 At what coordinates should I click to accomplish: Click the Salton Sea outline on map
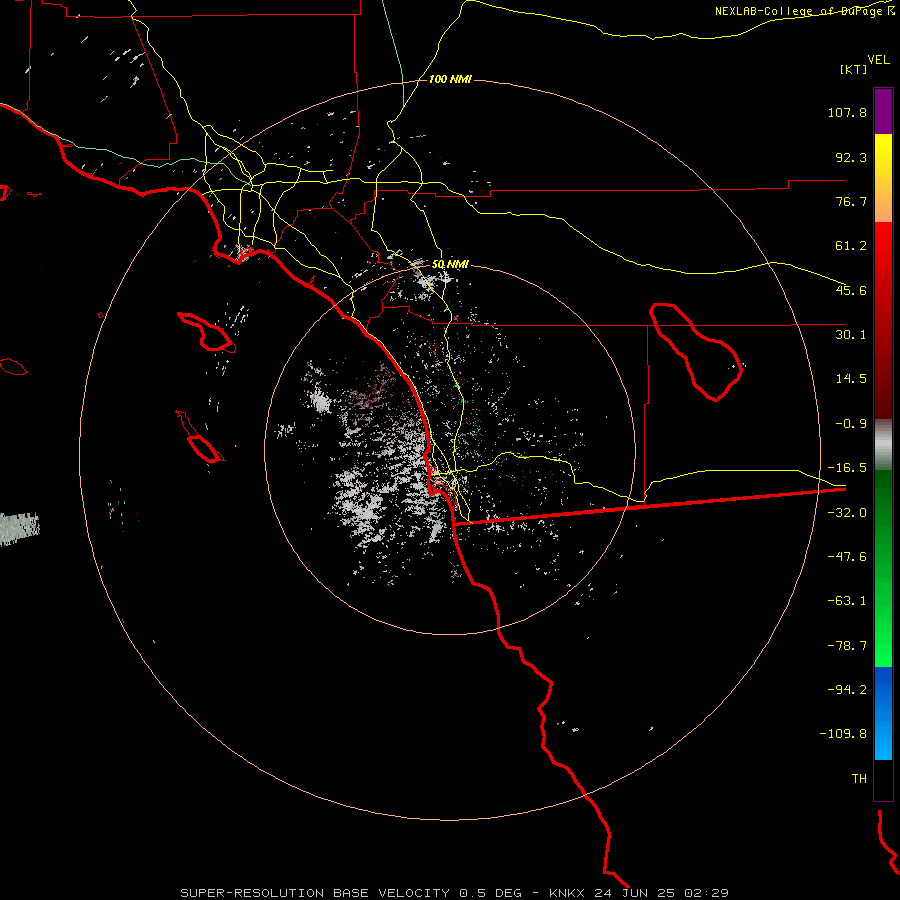click(695, 350)
